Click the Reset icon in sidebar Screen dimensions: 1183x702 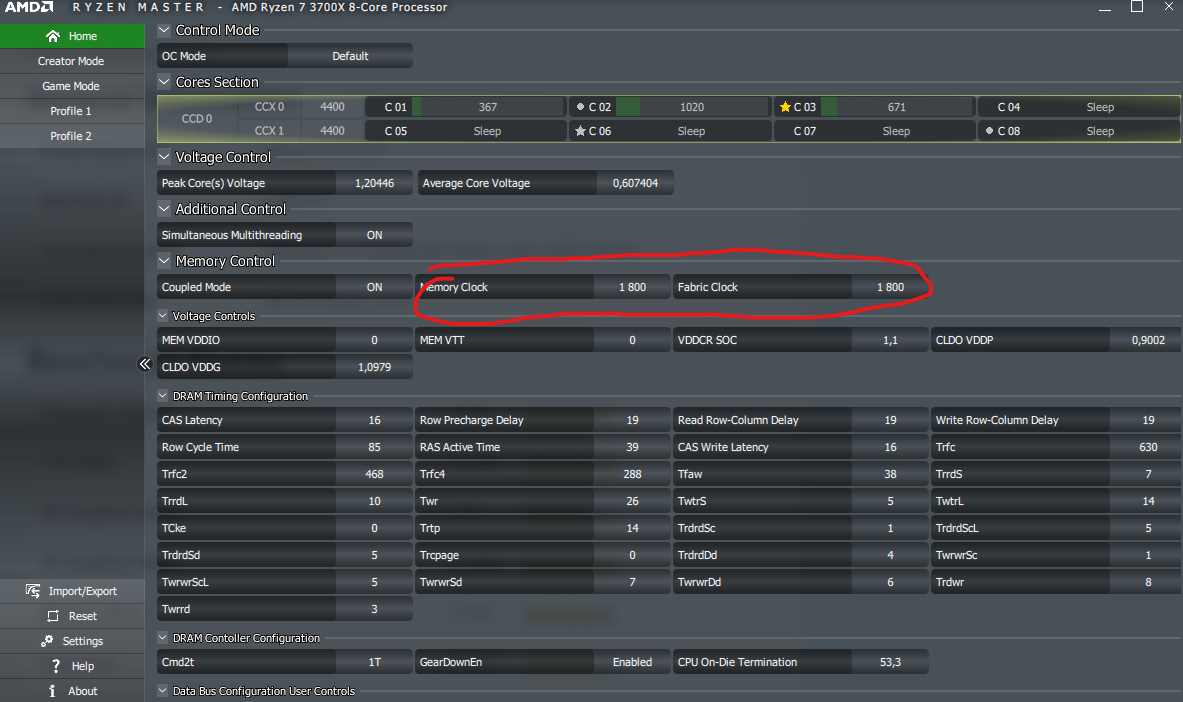[53, 616]
